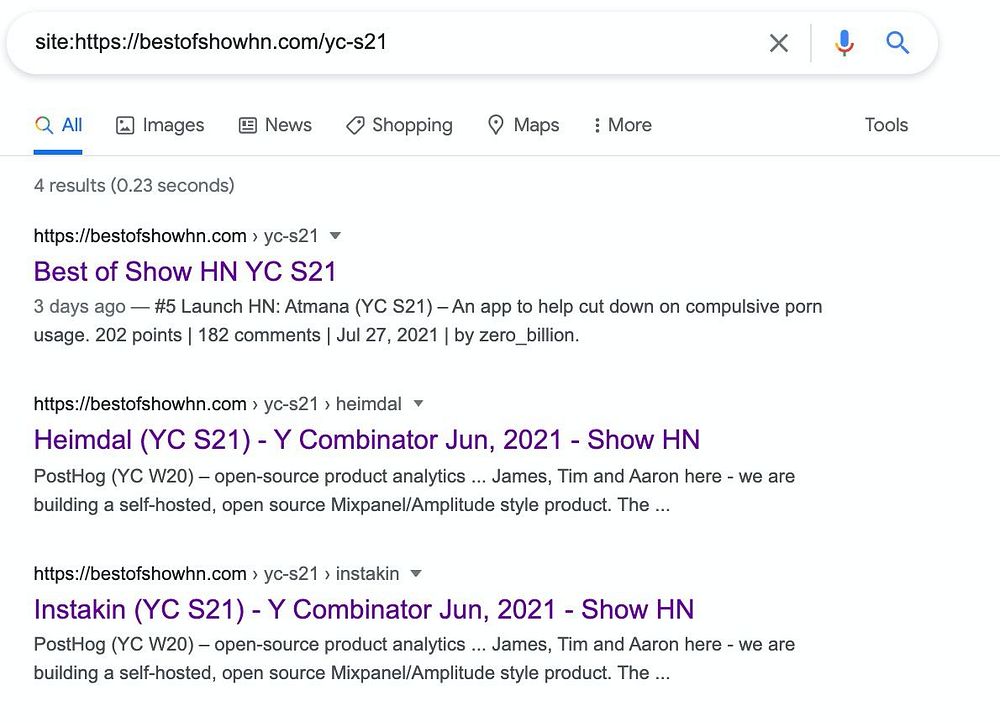Switch to the Maps tab
Screen dimensions: 1000x723
coord(524,125)
